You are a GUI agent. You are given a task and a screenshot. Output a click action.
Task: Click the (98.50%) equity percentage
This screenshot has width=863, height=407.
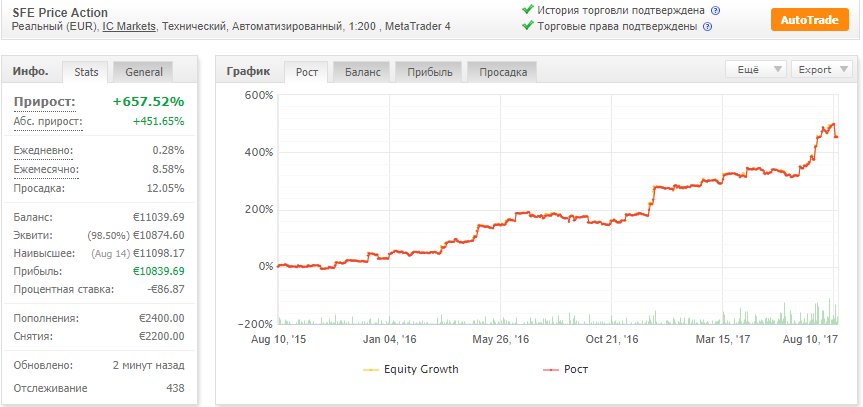coord(108,236)
